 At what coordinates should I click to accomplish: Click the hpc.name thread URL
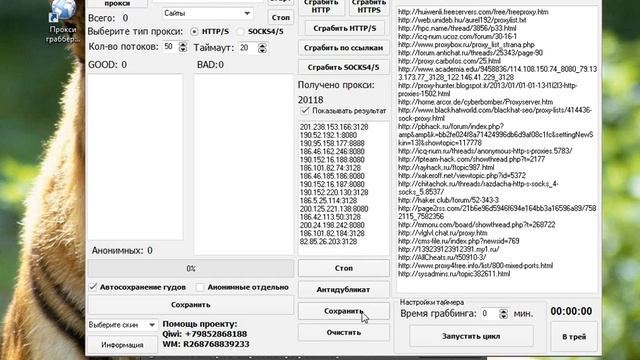tap(457, 28)
